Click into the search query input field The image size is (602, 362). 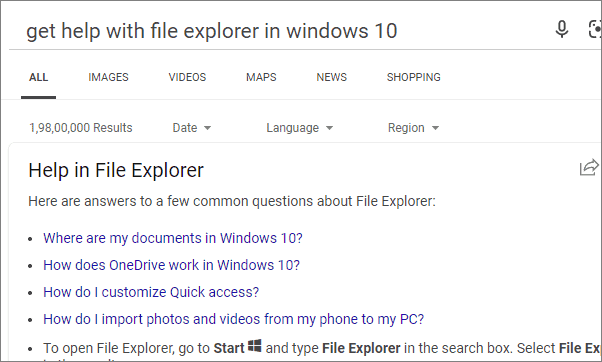click(x=280, y=31)
